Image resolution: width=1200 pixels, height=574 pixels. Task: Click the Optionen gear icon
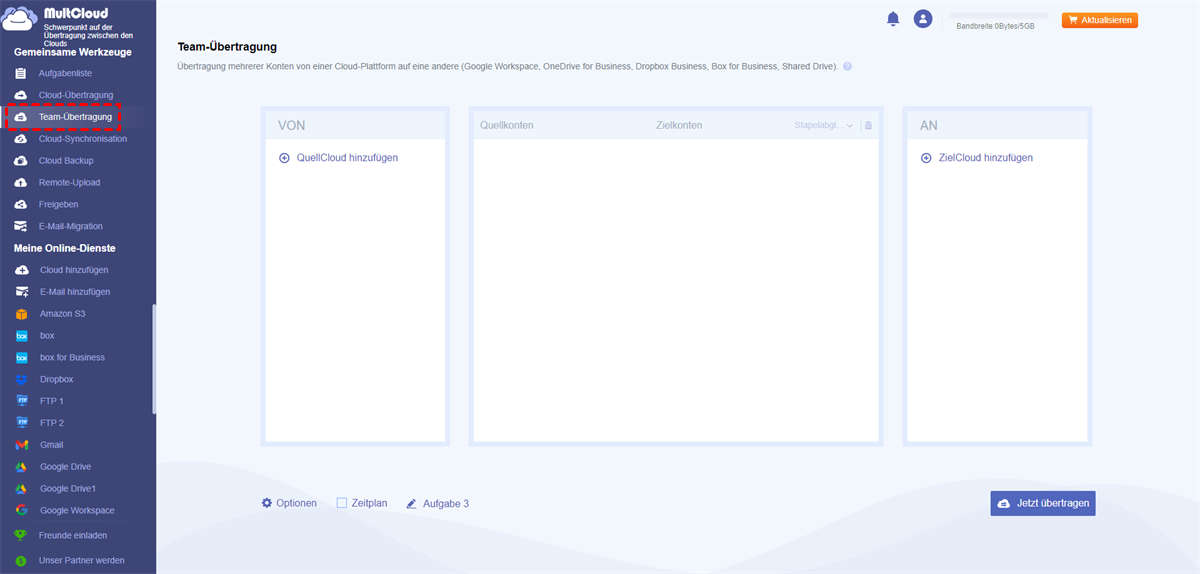(267, 503)
